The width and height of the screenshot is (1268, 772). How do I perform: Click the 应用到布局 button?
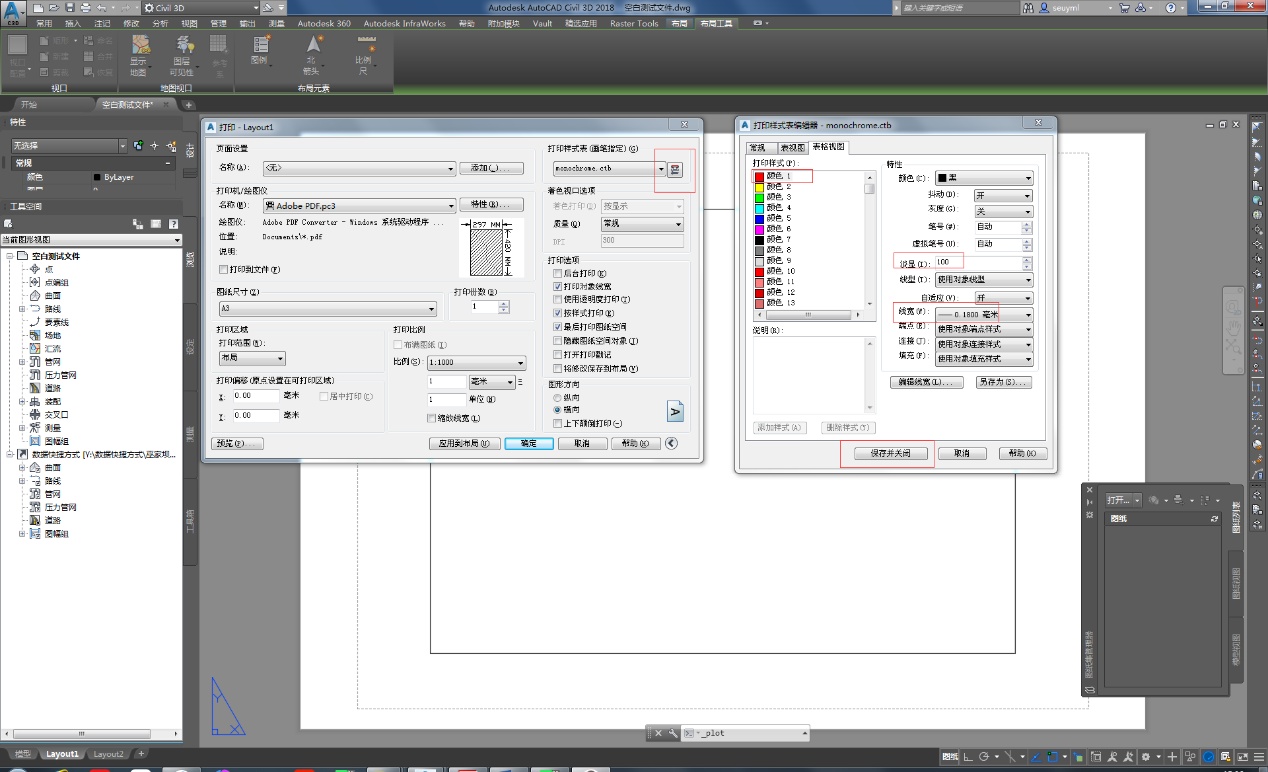tap(464, 444)
